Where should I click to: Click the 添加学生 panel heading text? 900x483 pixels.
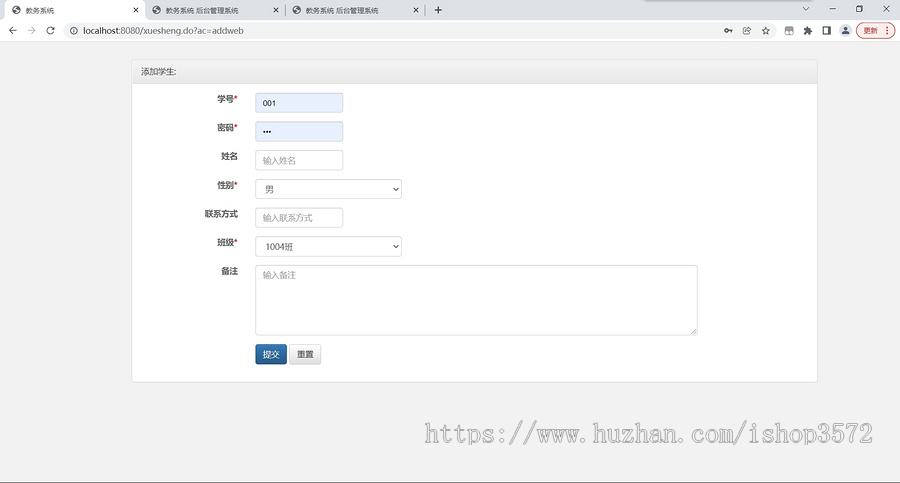click(158, 72)
